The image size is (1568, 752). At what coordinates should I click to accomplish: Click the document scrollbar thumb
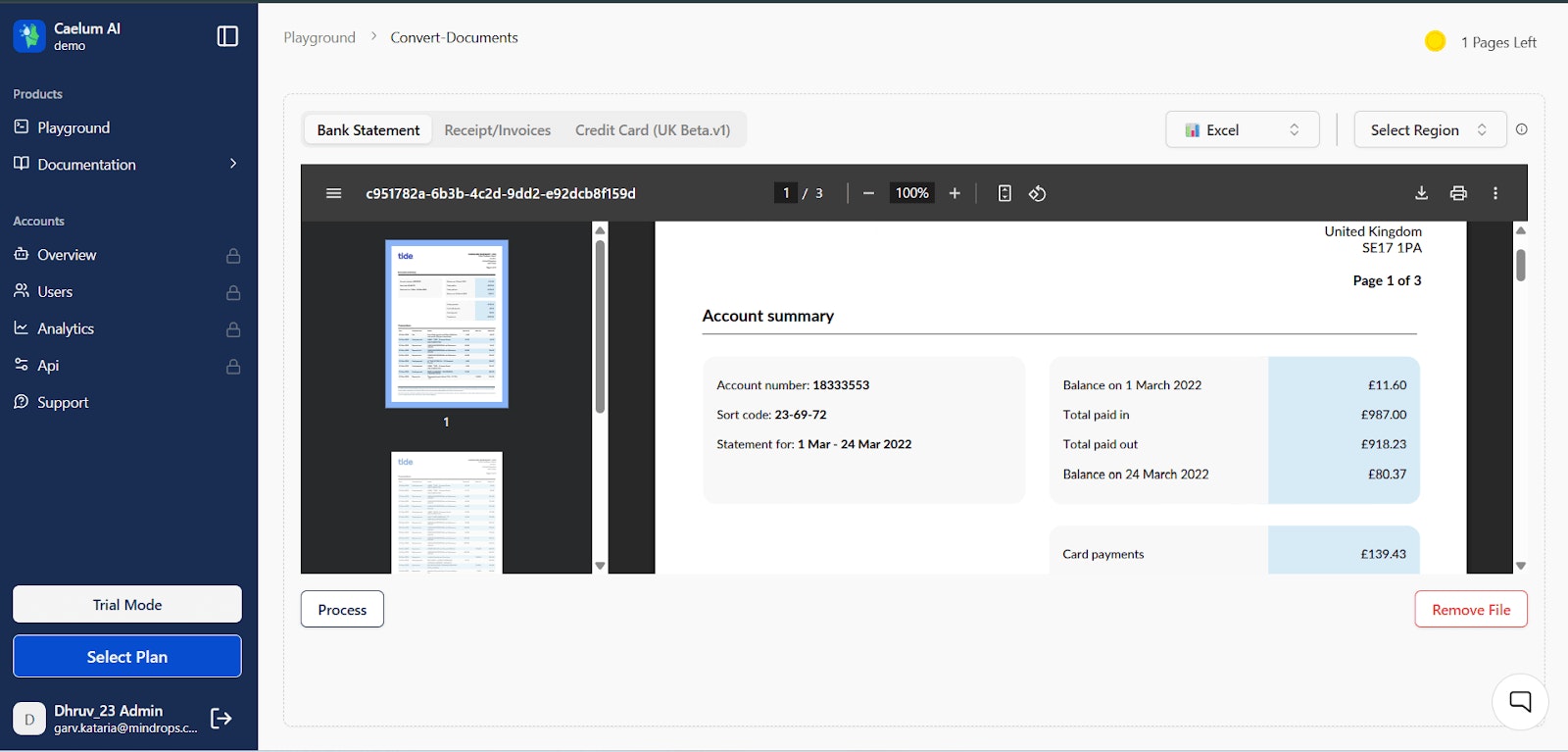tap(1521, 265)
